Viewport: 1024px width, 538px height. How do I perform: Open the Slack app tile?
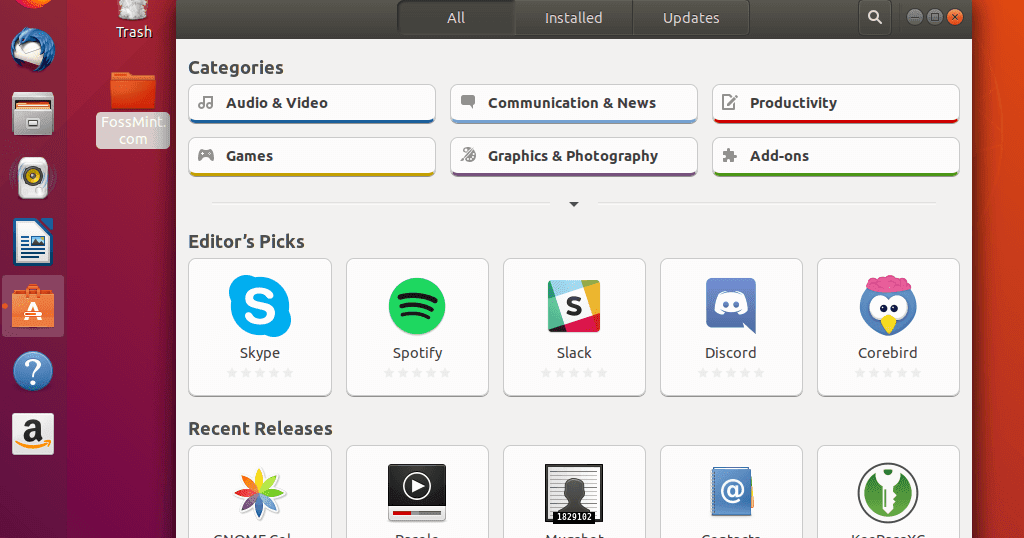pos(574,327)
